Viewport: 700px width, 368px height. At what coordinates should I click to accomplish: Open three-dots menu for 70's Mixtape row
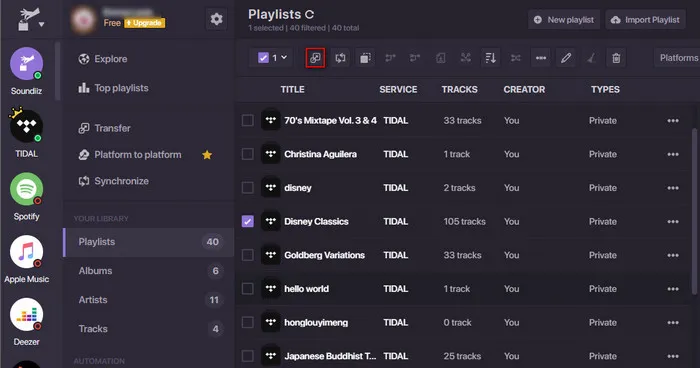(673, 121)
